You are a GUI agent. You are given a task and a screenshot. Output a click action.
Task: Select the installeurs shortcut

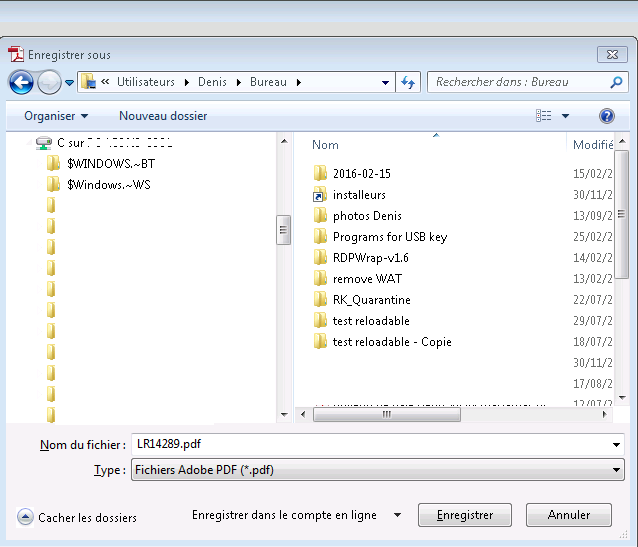coord(349,195)
